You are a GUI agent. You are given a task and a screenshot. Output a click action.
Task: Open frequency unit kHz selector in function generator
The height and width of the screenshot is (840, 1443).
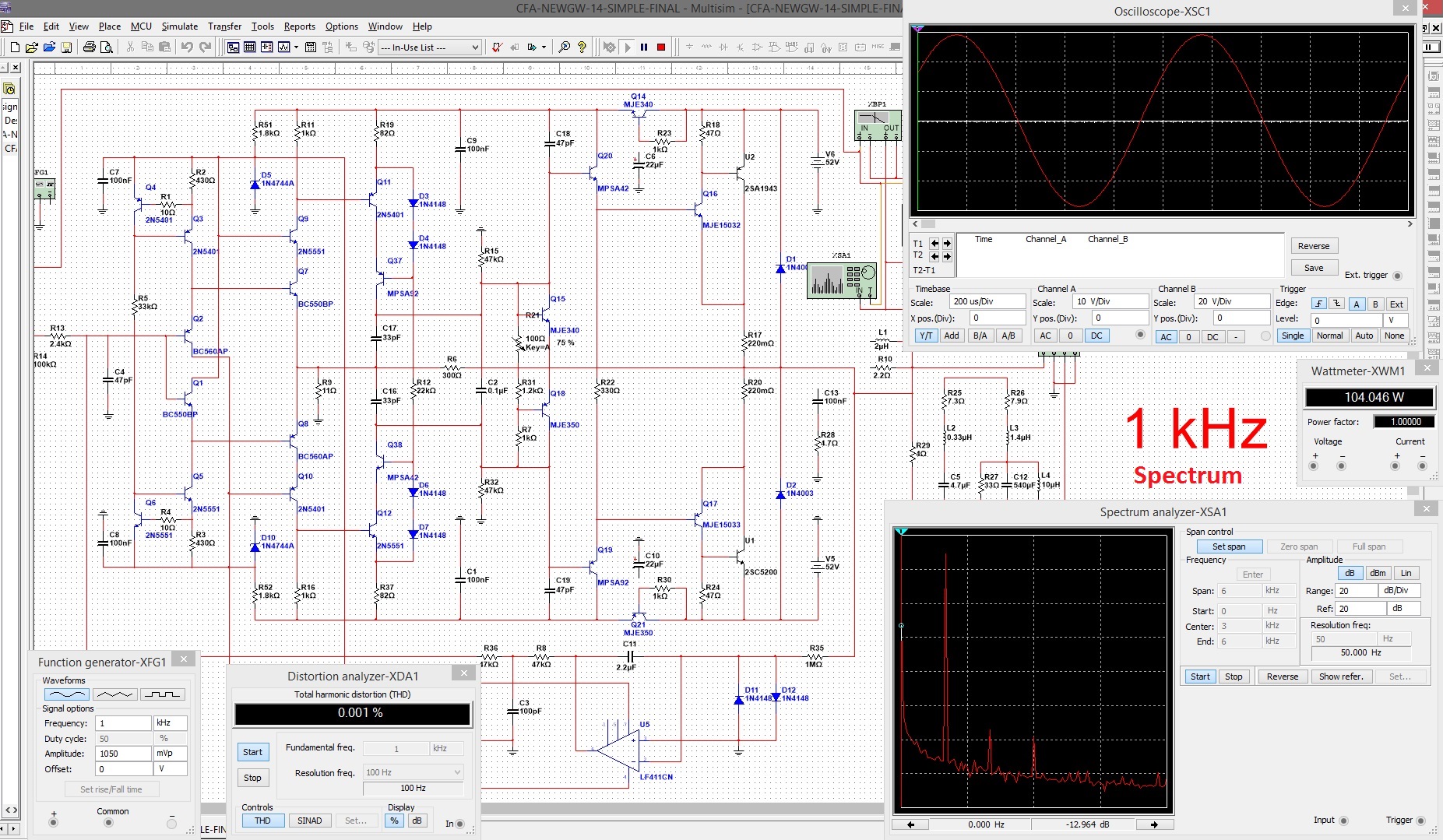pyautogui.click(x=171, y=723)
